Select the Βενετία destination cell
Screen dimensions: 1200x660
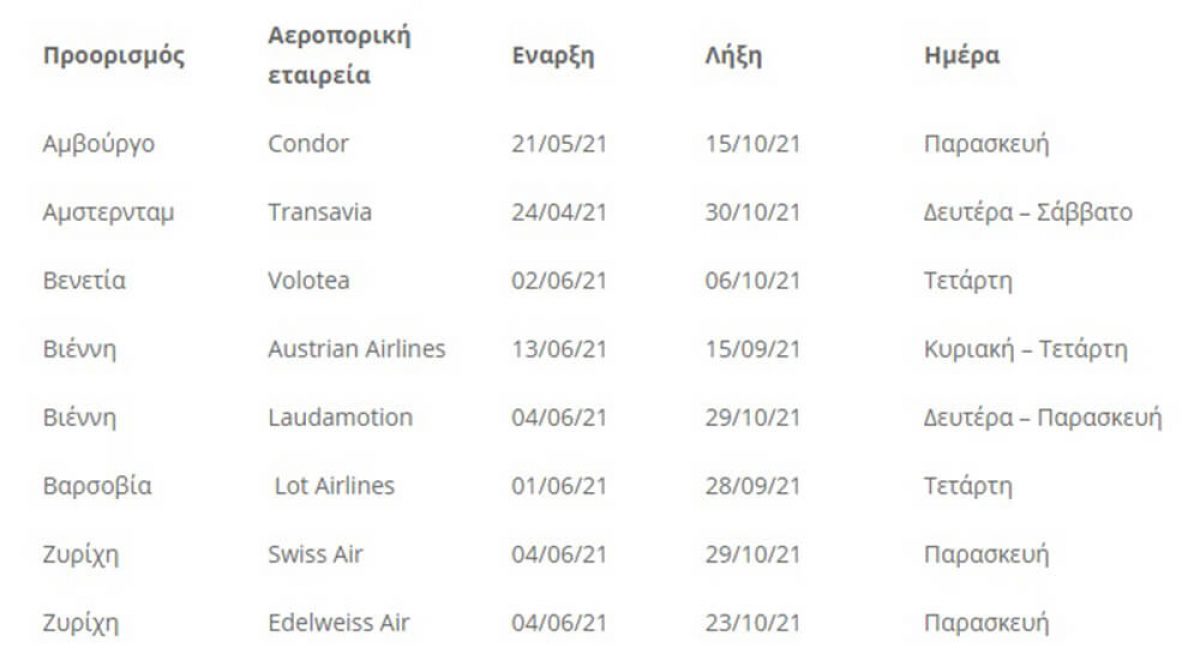(83, 281)
